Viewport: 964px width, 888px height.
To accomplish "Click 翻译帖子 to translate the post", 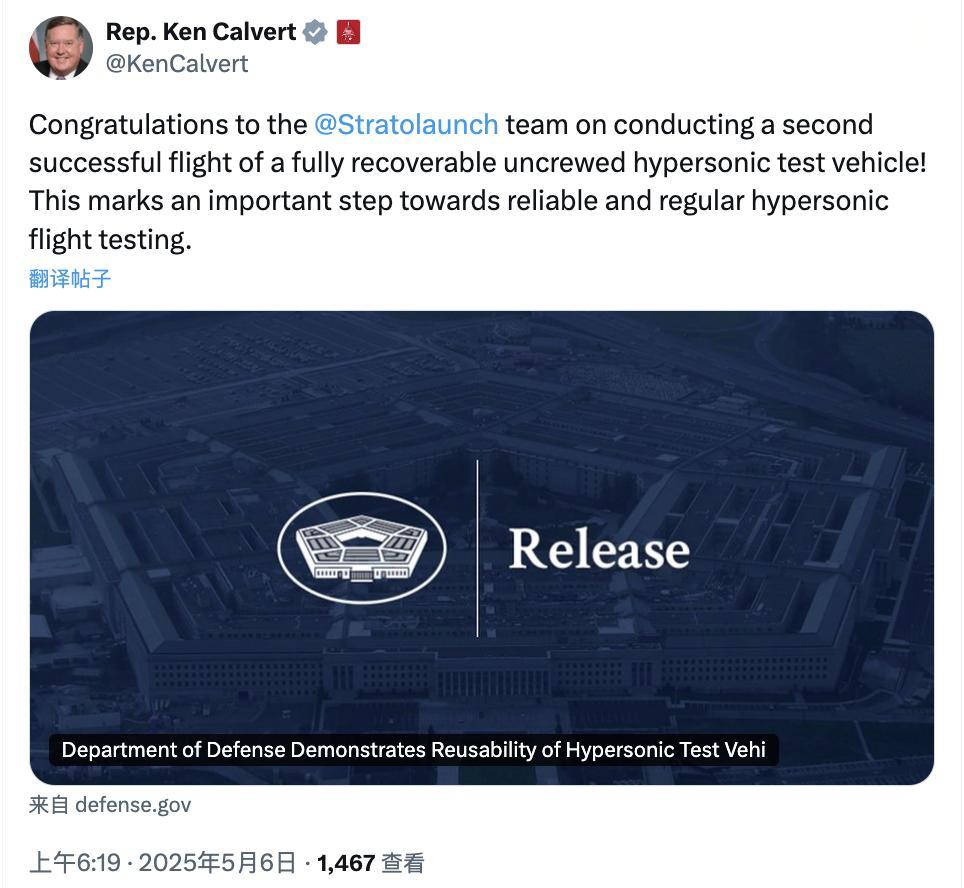I will pos(69,279).
